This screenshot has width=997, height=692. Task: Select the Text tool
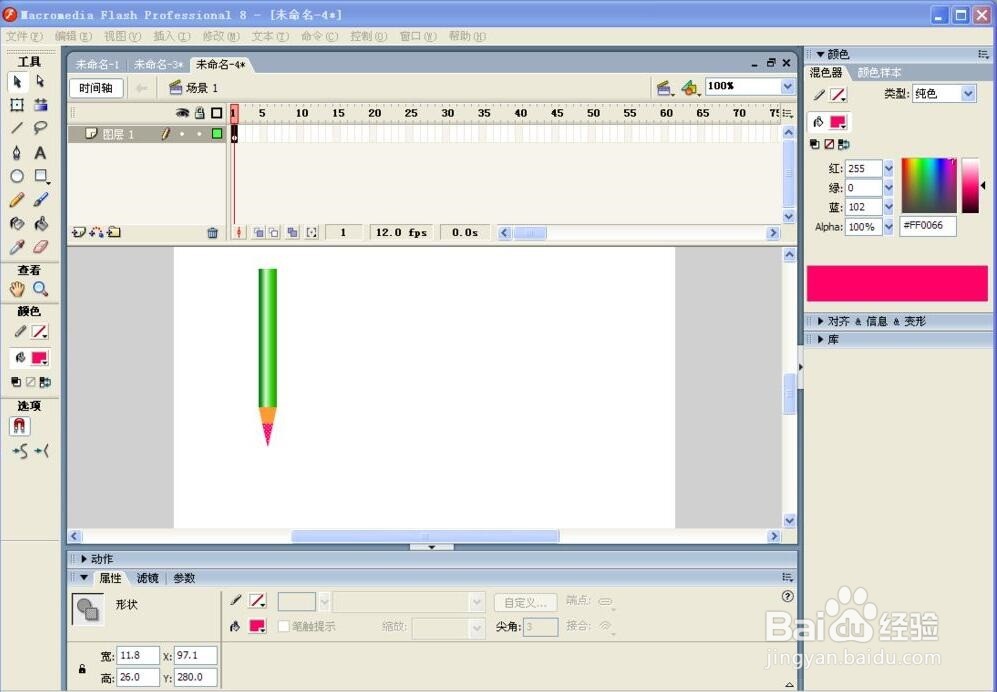tap(41, 153)
